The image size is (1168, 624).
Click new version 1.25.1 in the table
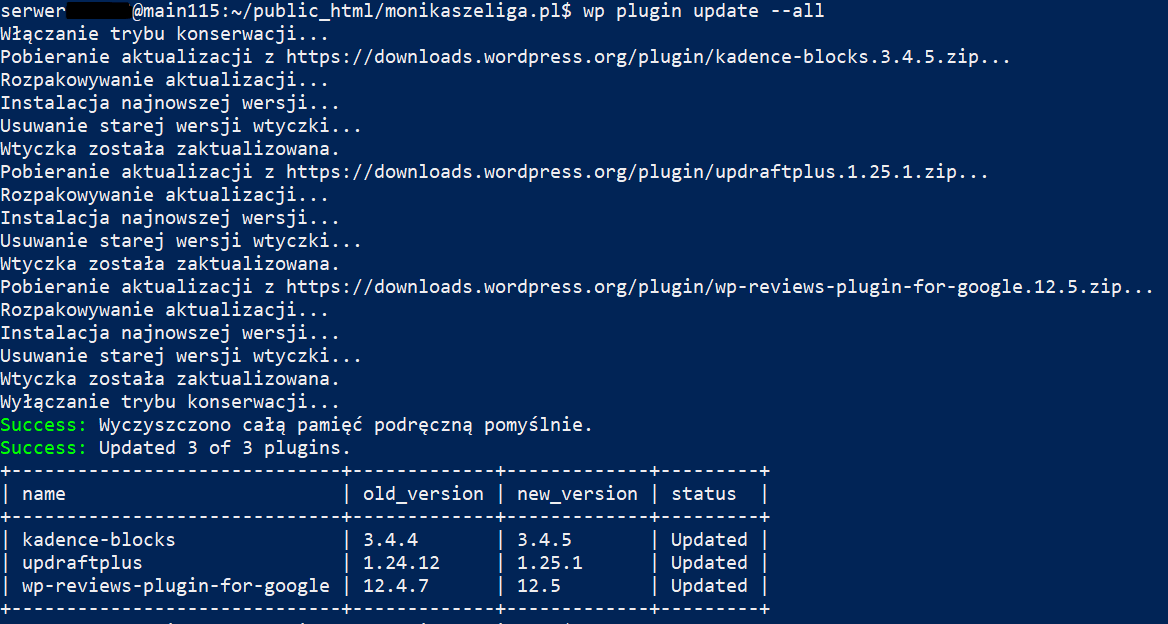click(549, 563)
